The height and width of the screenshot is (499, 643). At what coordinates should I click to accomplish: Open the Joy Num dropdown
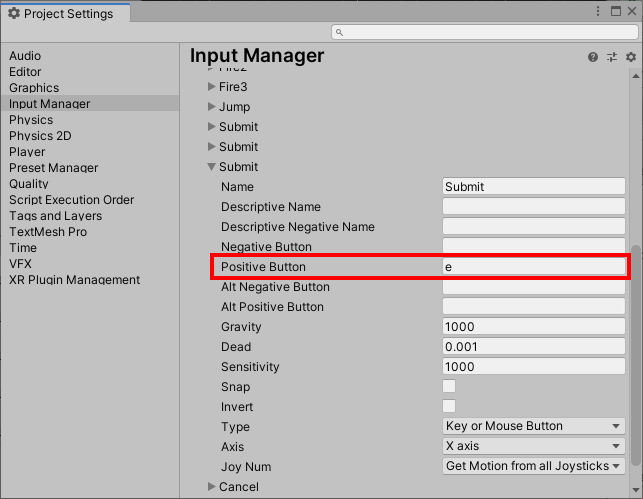click(x=534, y=466)
